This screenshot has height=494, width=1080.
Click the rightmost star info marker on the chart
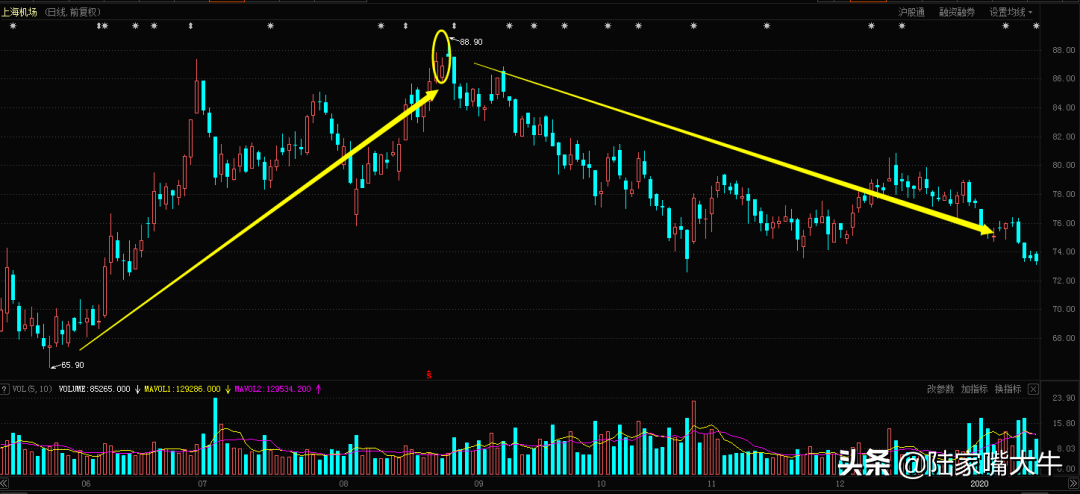(1037, 26)
